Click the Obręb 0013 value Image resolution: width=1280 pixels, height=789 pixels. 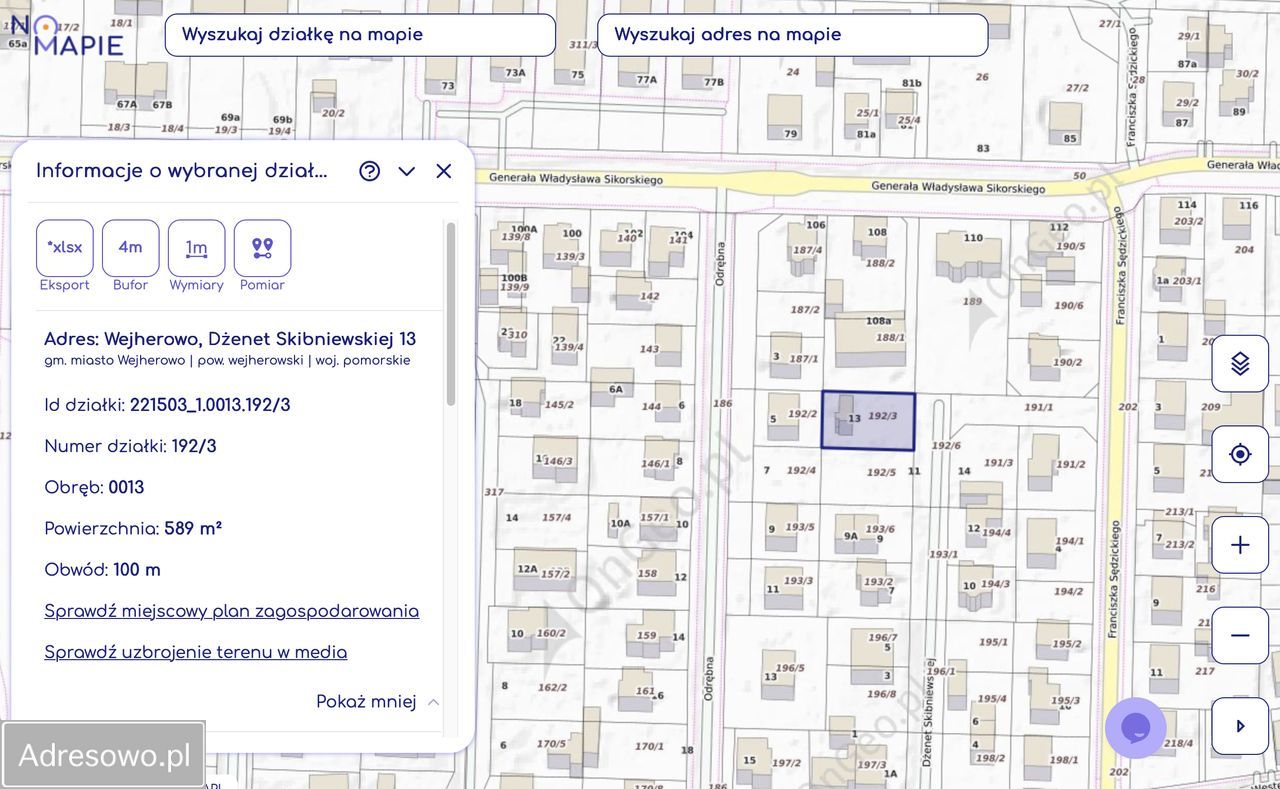pyautogui.click(x=126, y=488)
